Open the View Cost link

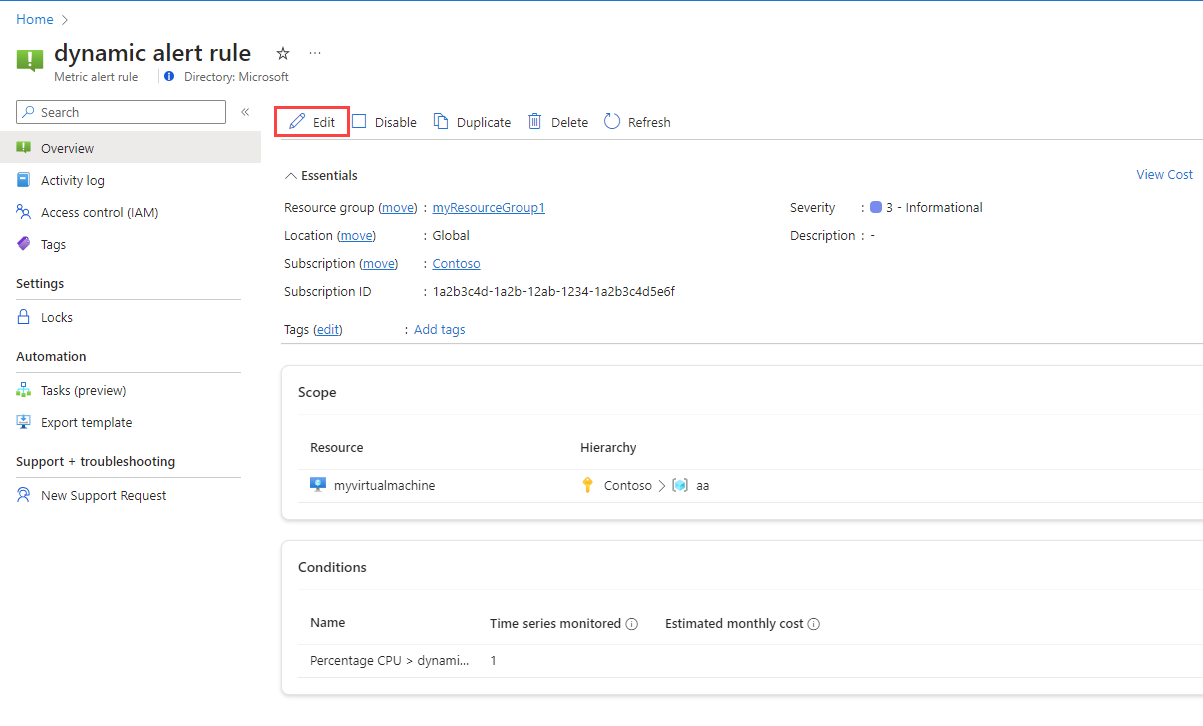(1164, 174)
